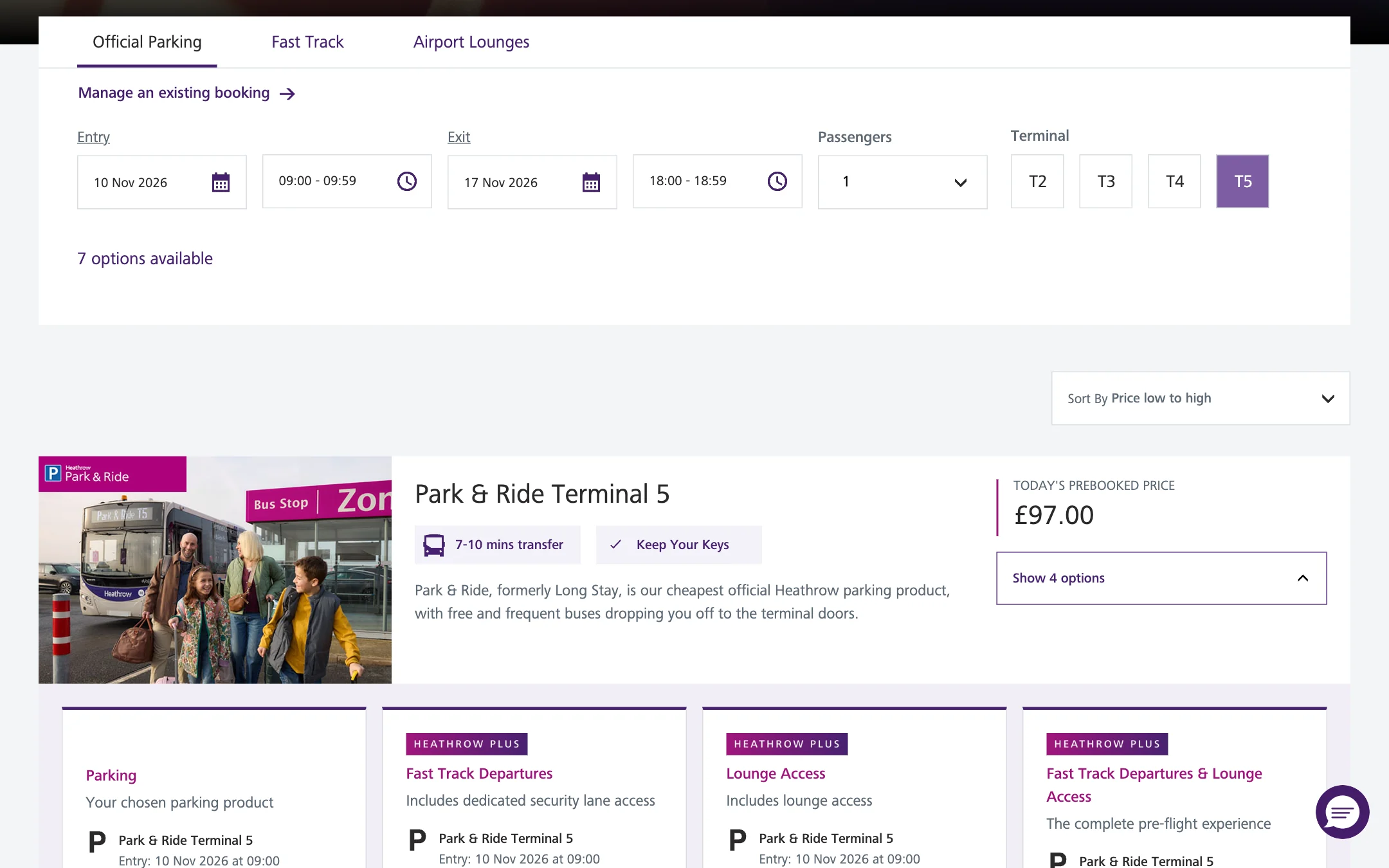This screenshot has width=1389, height=868.
Task: Click the Exit label
Action: click(x=458, y=137)
